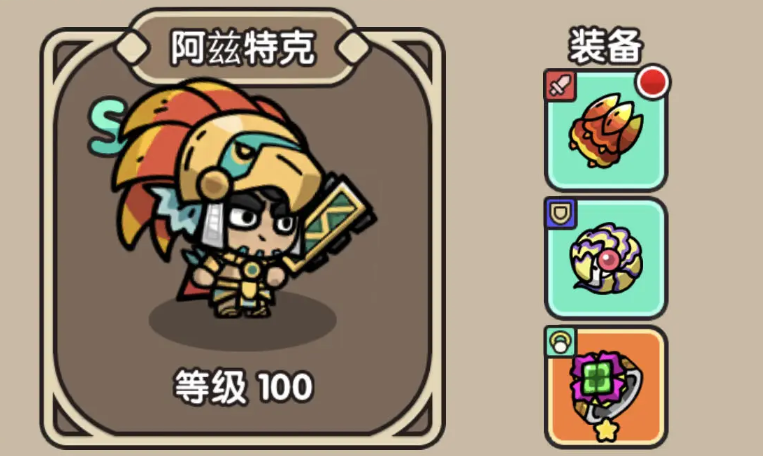Viewport: 763px width, 456px height.
Task: Click the left diamond ornament on name banner
Action: click(x=132, y=48)
